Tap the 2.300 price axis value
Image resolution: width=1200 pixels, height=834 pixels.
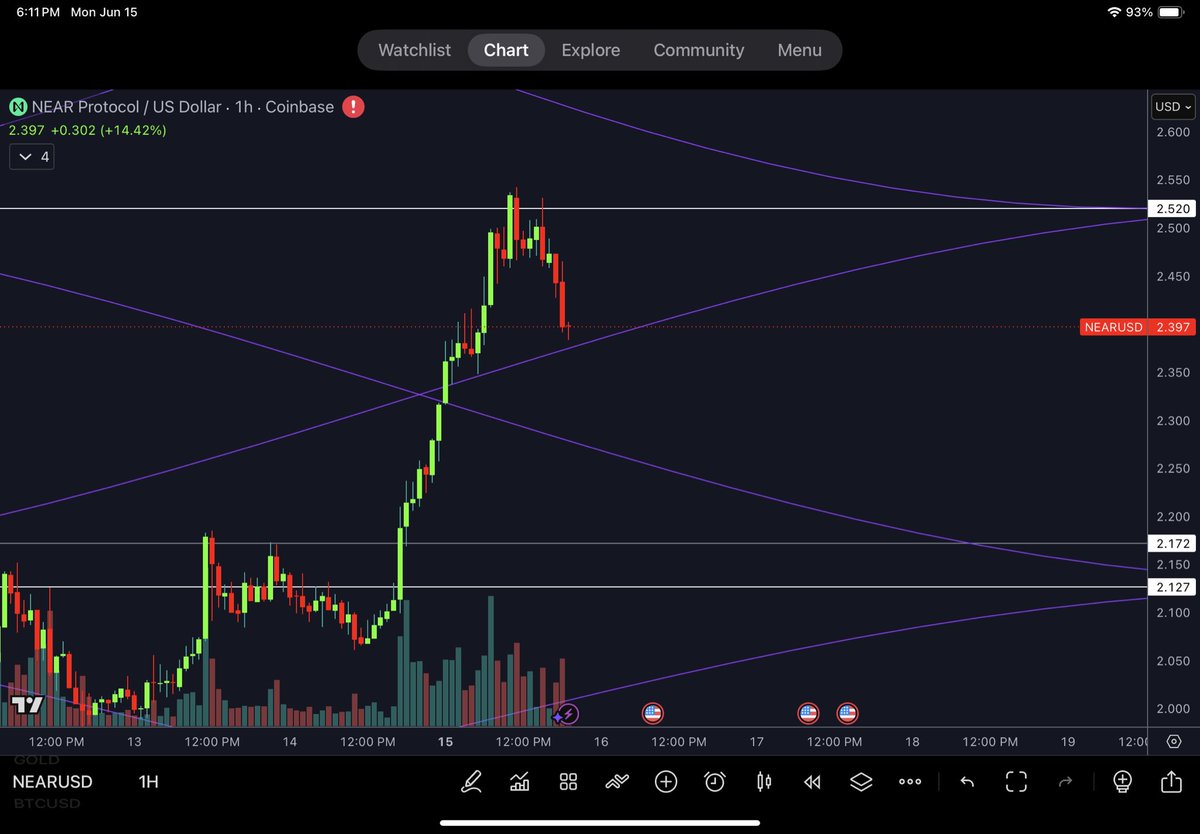pos(1172,421)
